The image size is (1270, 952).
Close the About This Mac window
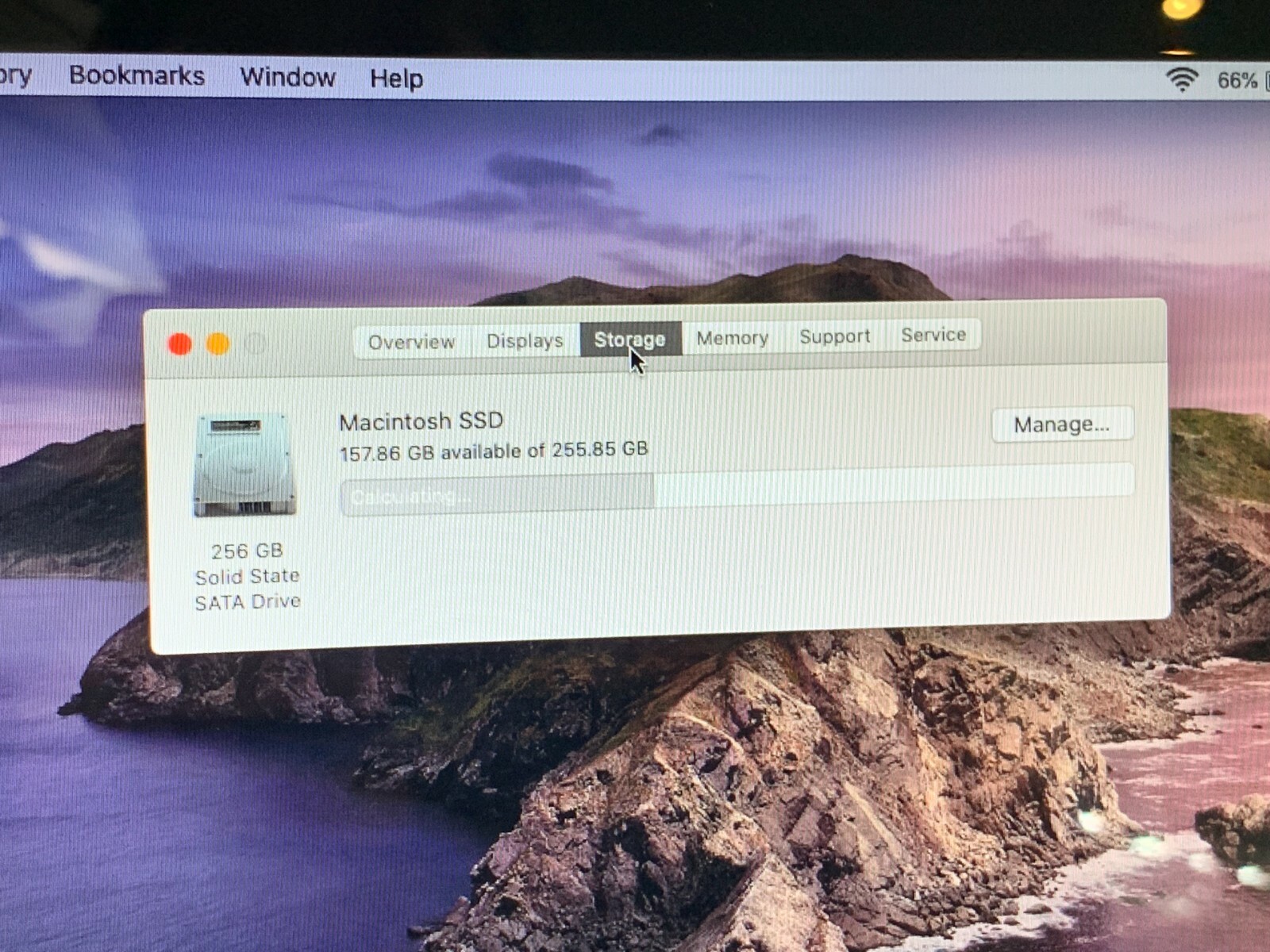click(x=180, y=344)
